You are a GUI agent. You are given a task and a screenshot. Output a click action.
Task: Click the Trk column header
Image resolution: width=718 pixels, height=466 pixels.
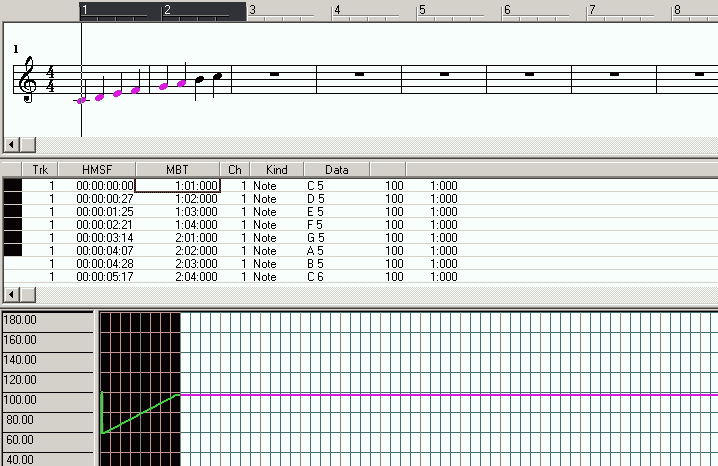[40, 170]
